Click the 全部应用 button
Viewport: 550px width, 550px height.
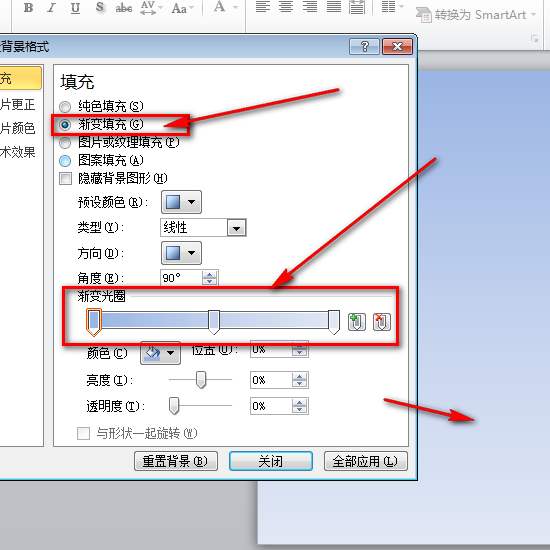[x=365, y=461]
